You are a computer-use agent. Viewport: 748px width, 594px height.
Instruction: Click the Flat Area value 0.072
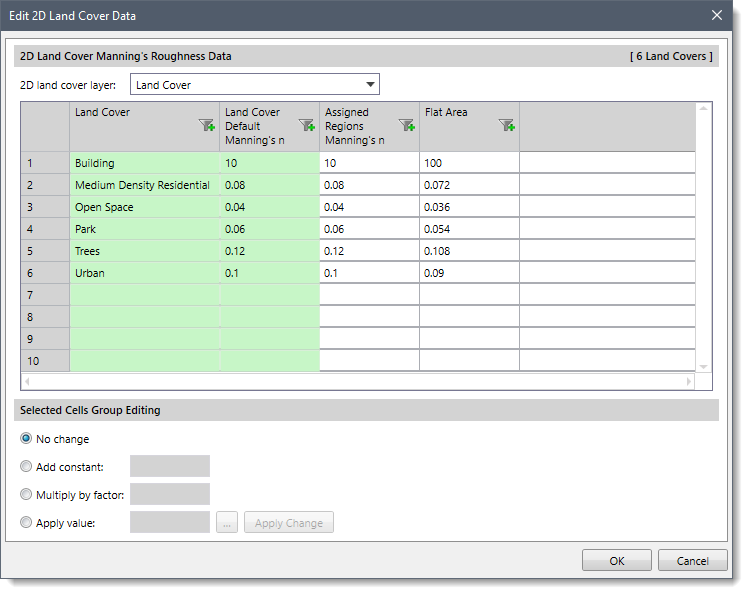pos(469,185)
